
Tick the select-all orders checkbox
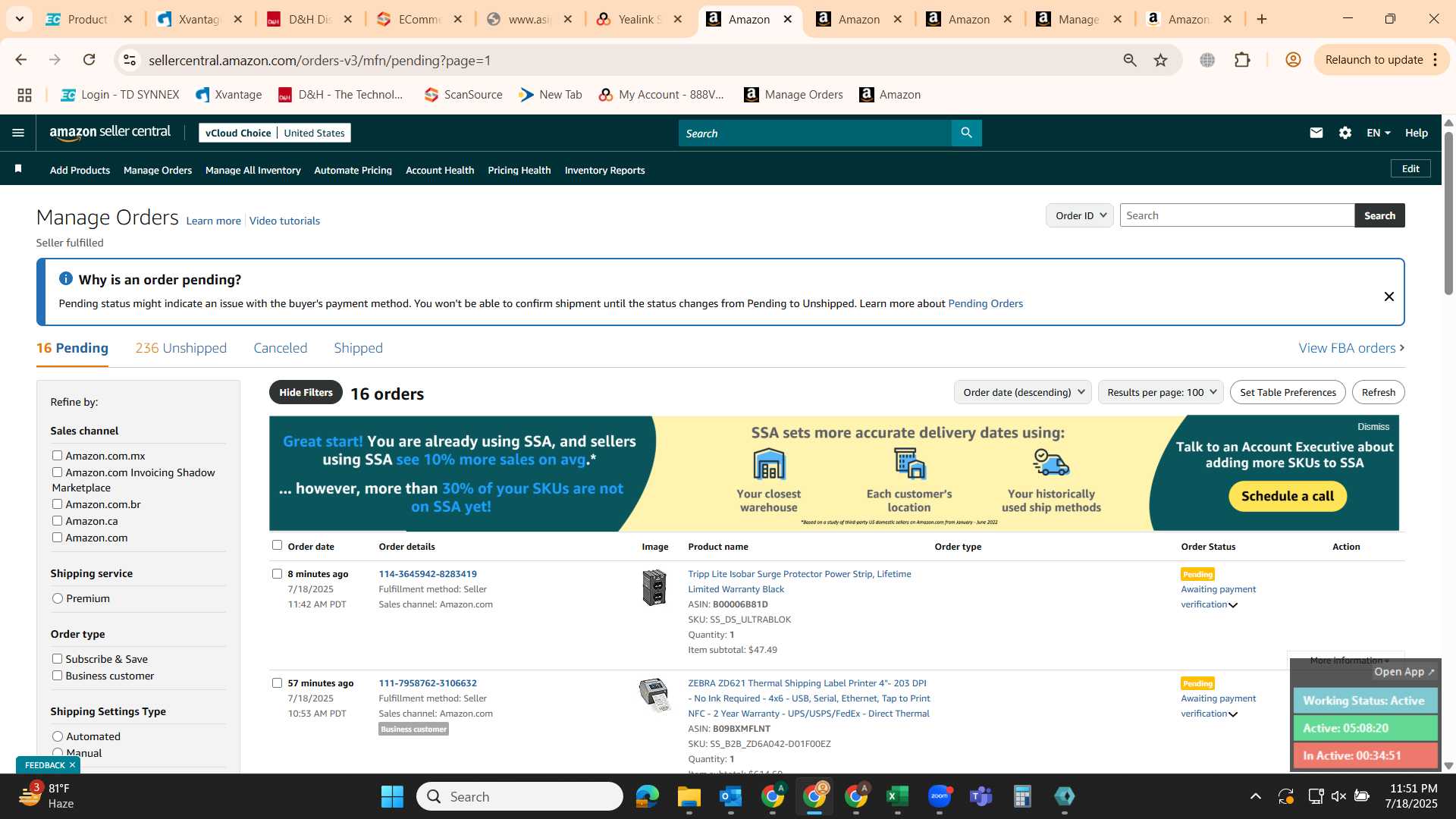277,545
